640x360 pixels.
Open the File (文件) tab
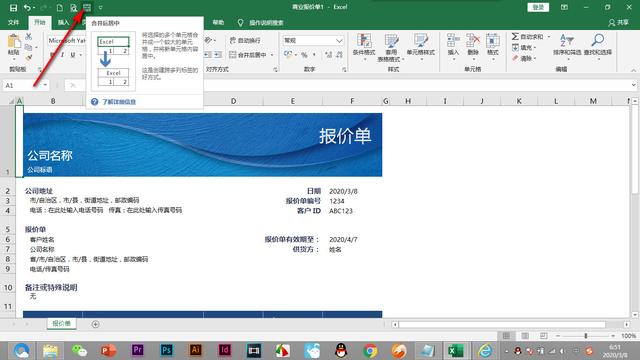point(13,22)
